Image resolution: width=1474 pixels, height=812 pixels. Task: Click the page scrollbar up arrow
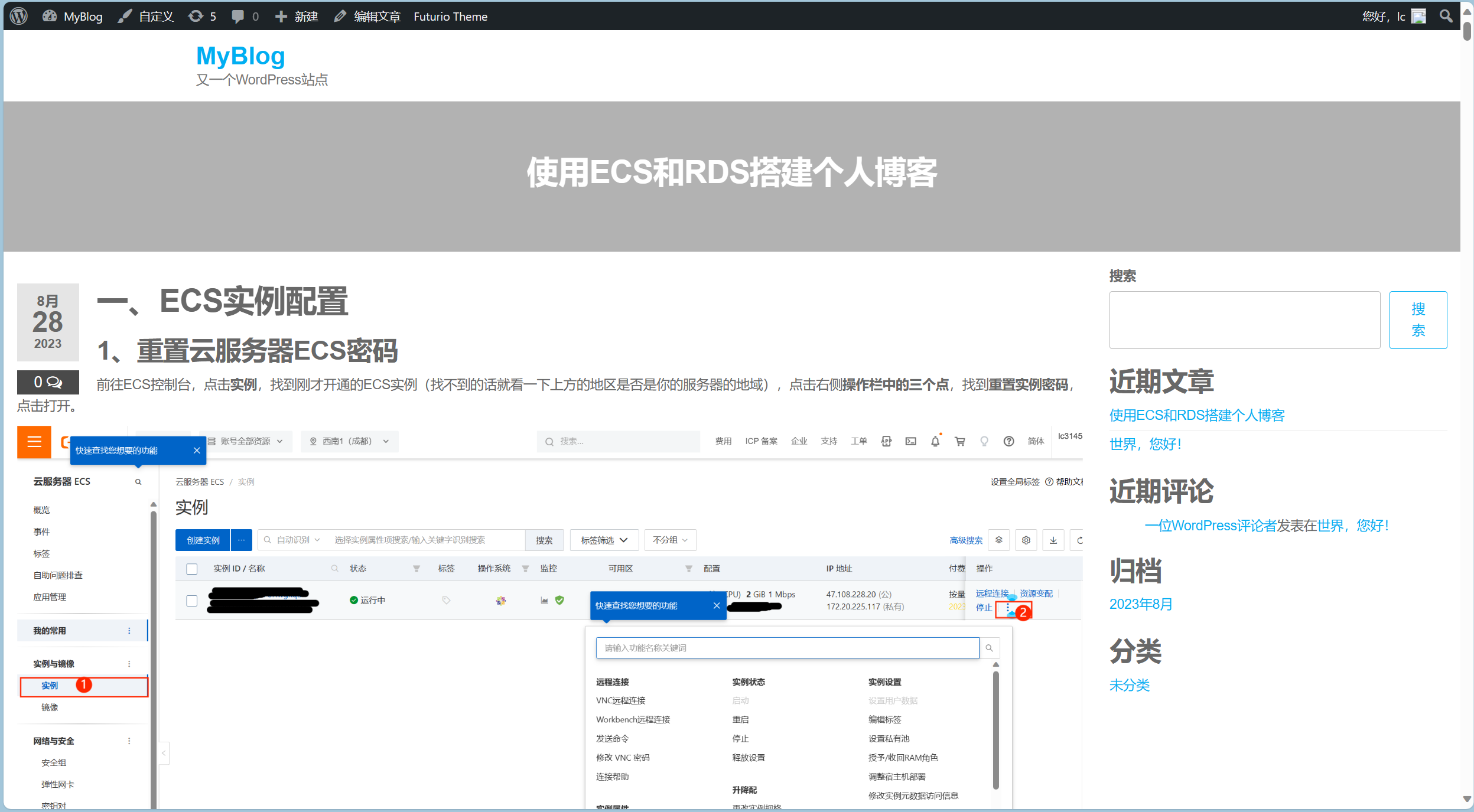(1467, 11)
